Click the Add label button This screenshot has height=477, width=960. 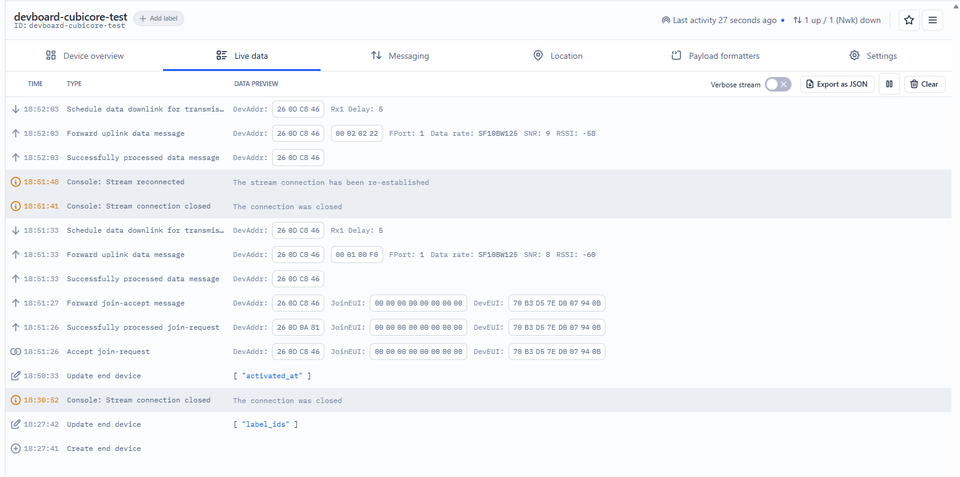click(159, 19)
